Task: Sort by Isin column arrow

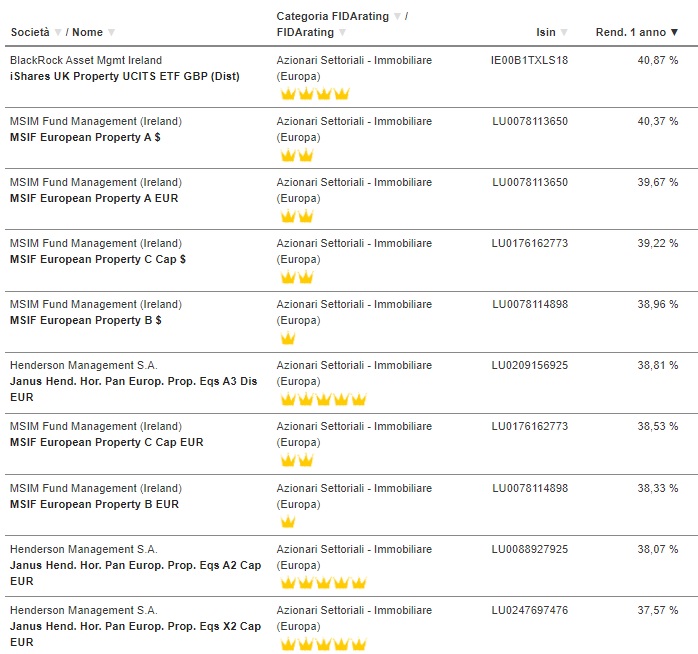Action: pyautogui.click(x=564, y=32)
